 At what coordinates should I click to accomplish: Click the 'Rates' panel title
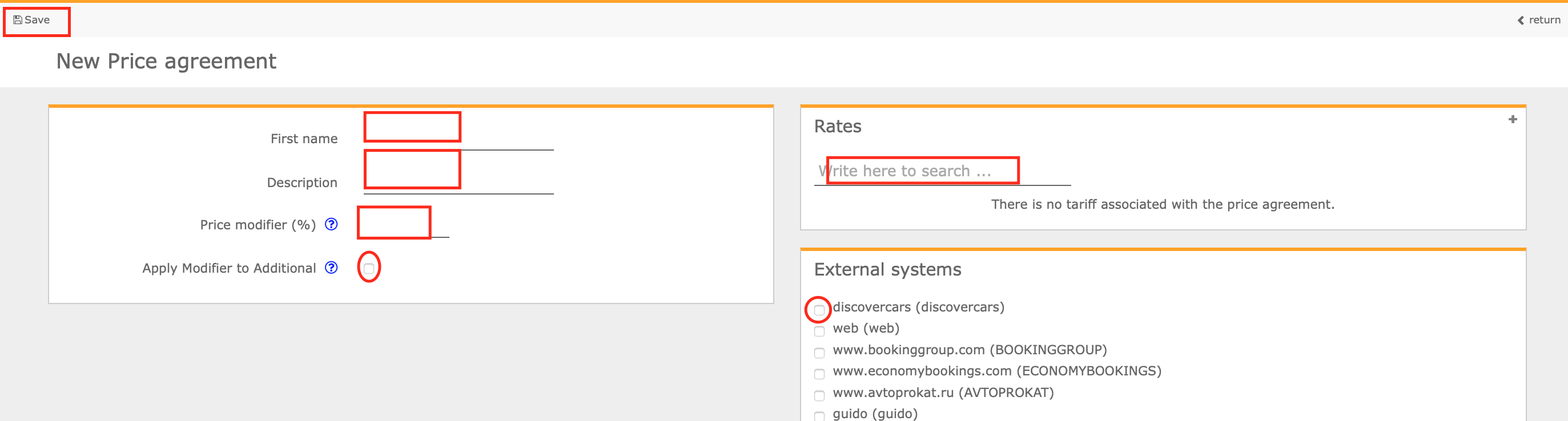click(838, 126)
